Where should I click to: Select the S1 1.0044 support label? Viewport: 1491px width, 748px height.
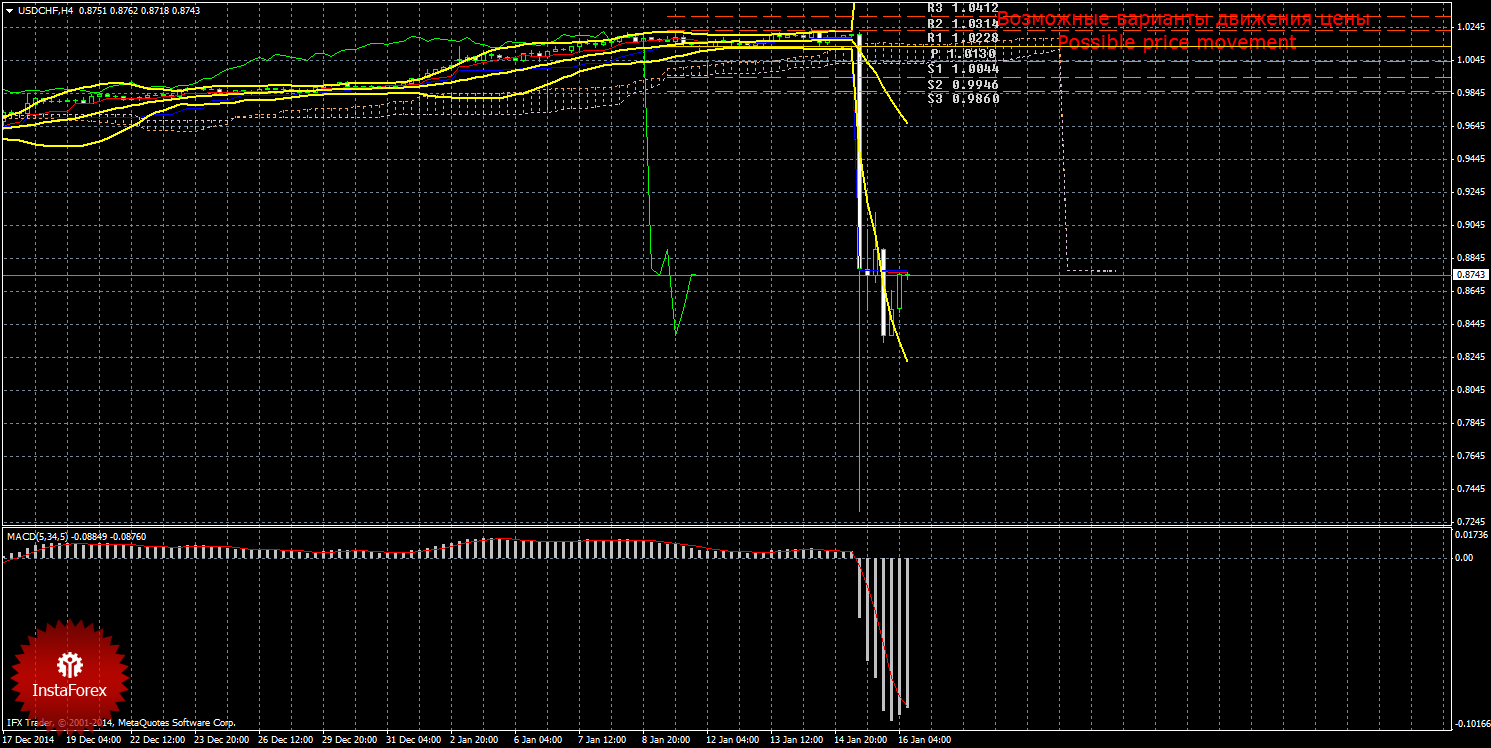(962, 69)
